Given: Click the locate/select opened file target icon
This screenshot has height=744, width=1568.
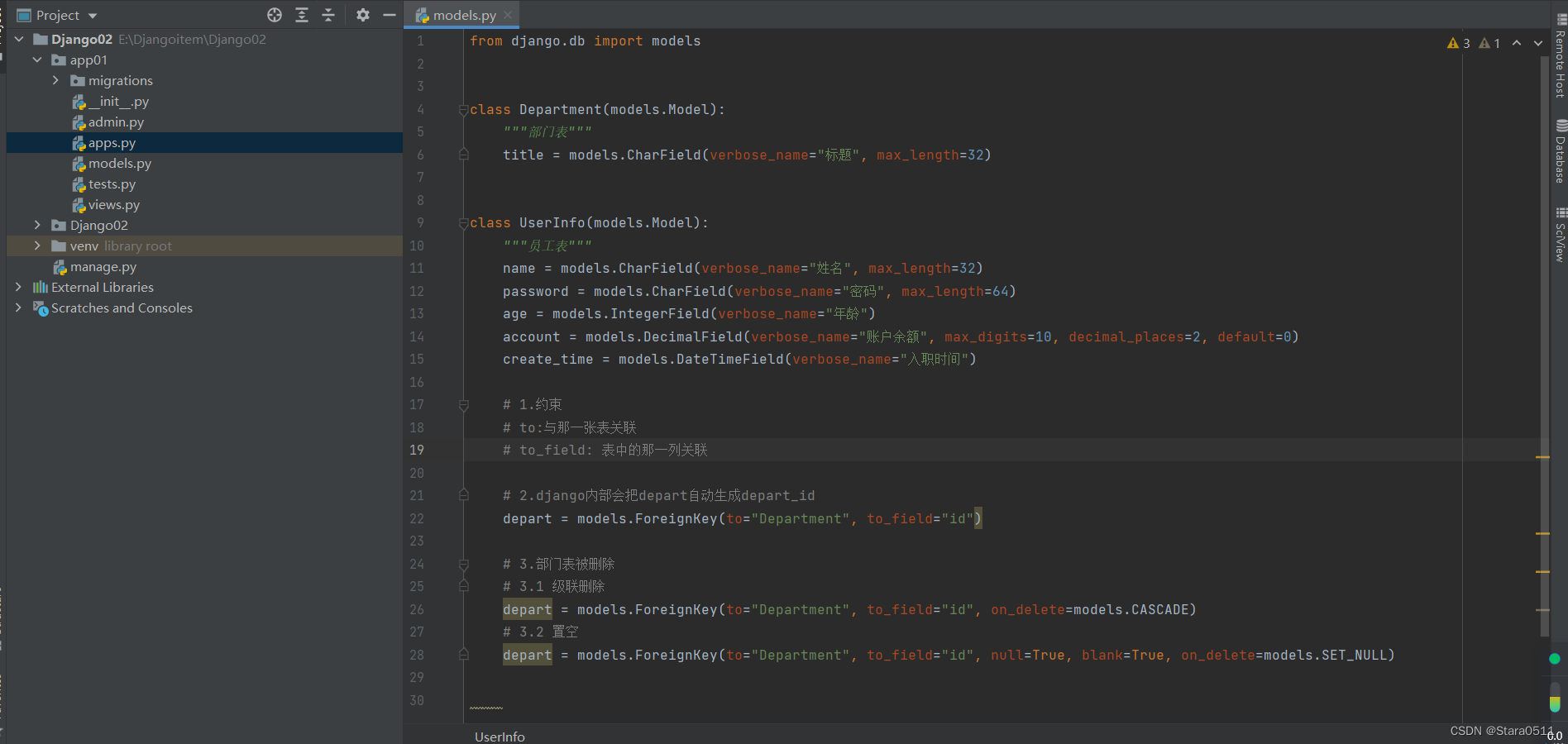Looking at the screenshot, I should point(275,15).
